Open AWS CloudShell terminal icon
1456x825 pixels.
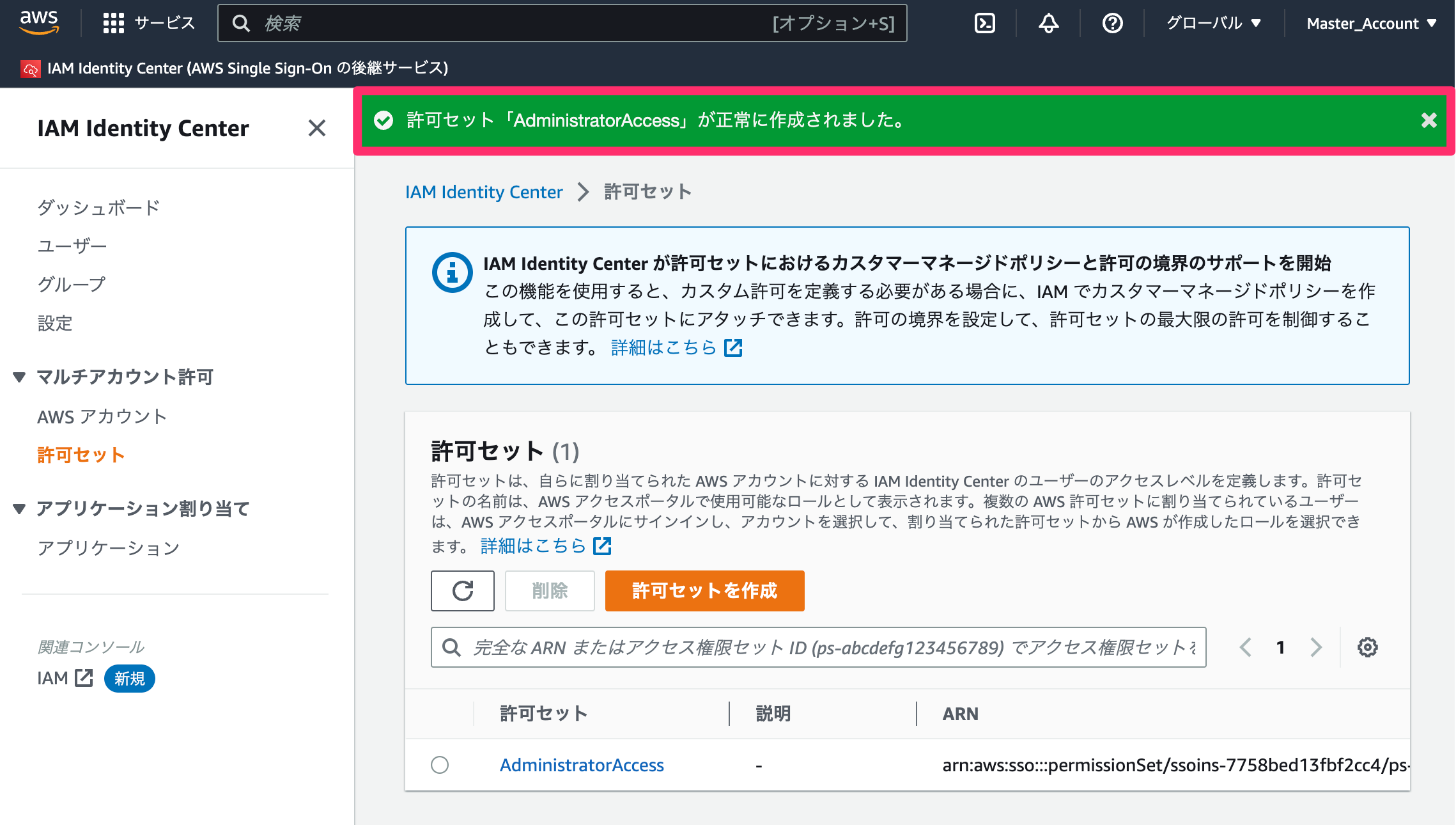pyautogui.click(x=984, y=24)
